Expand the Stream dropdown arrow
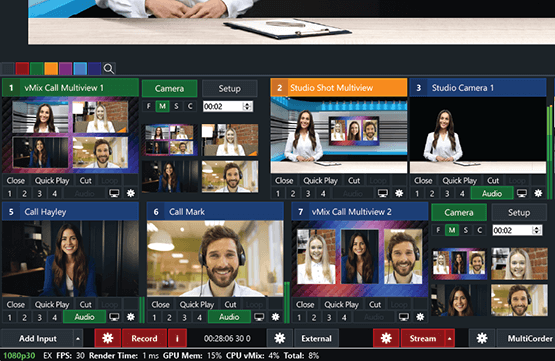Viewport: 555px width, 361px height. point(449,339)
